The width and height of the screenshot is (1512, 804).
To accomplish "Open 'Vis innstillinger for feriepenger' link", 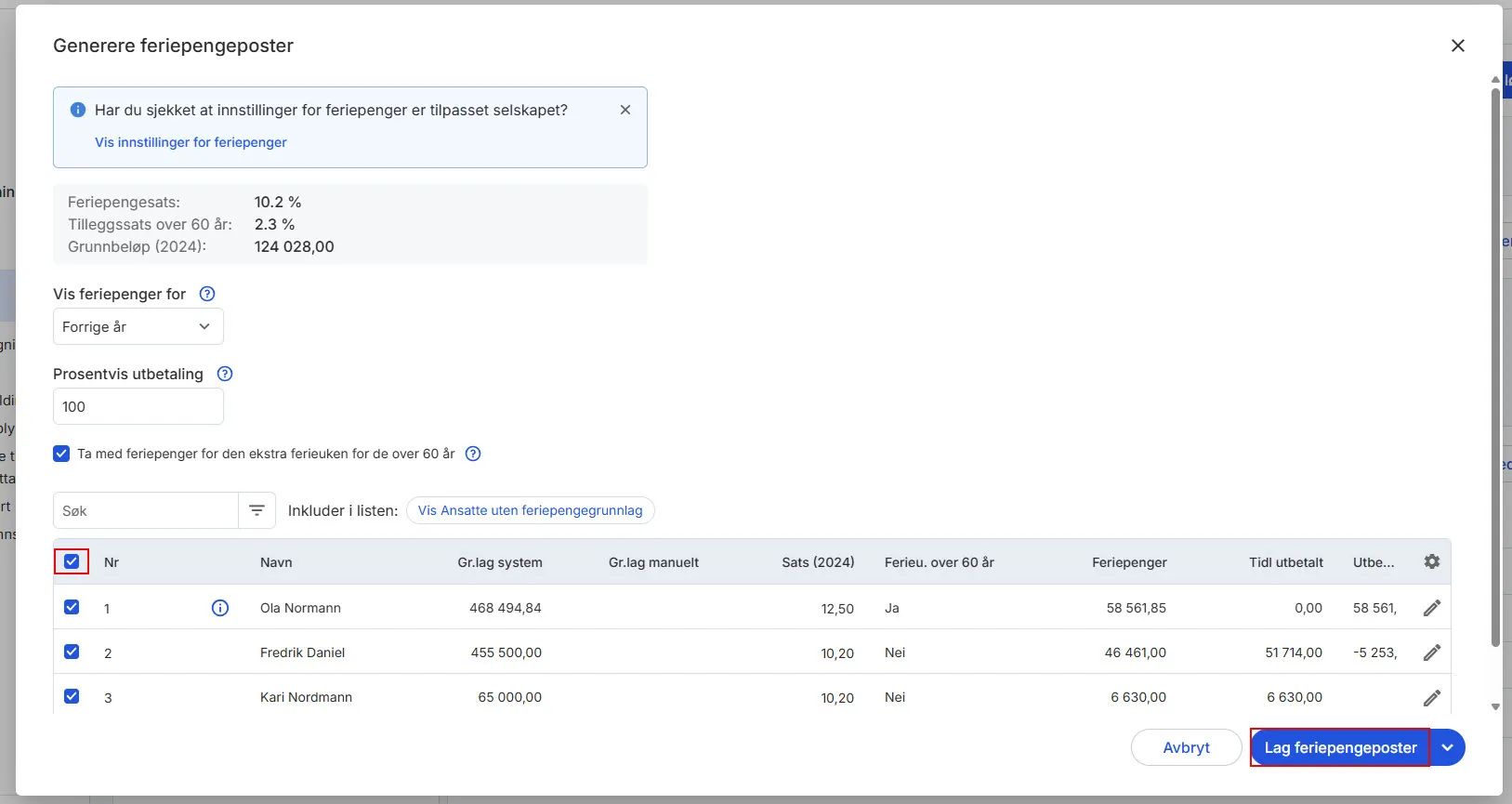I will tap(191, 142).
